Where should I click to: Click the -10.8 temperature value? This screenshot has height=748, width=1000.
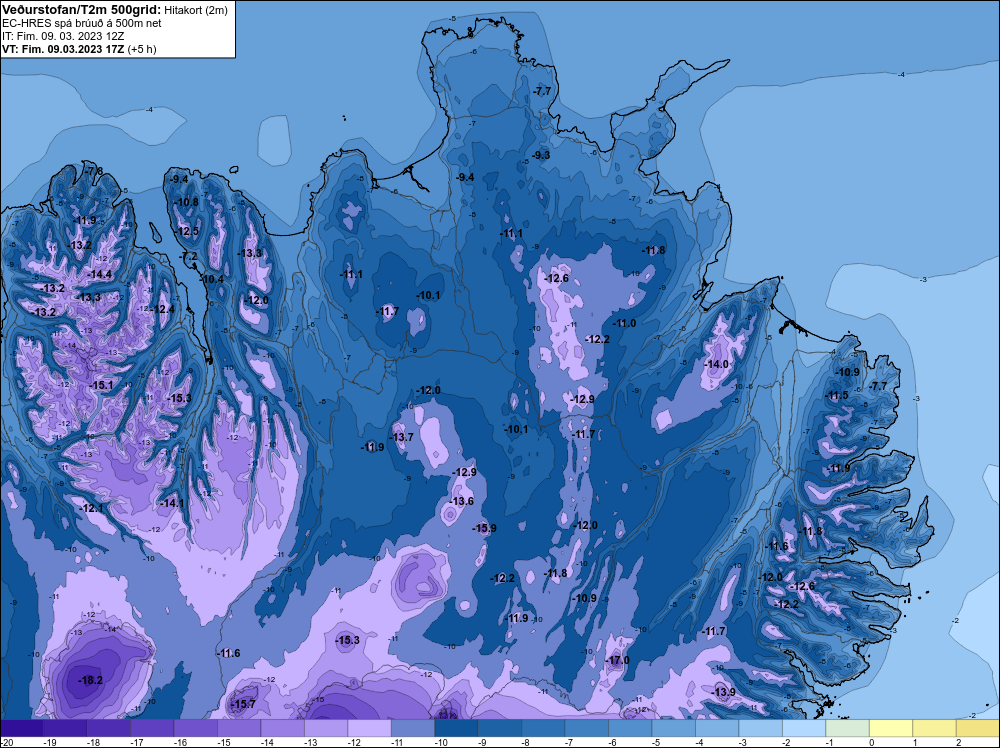(187, 202)
